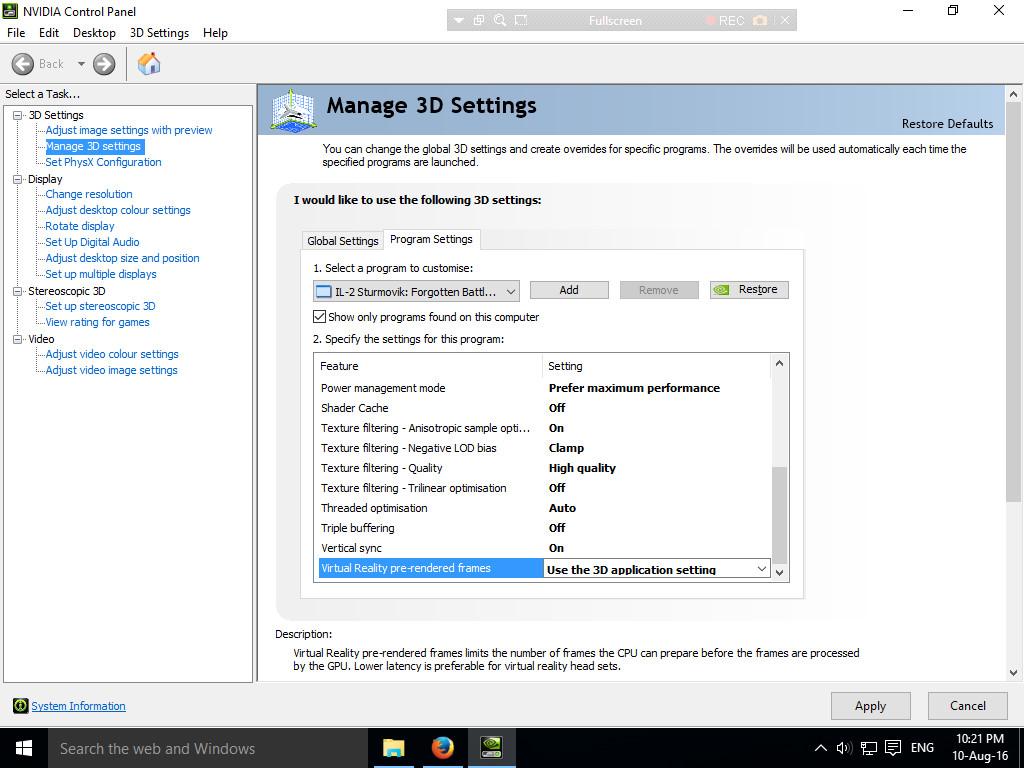1024x768 pixels.
Task: Click the NVIDIA logo on Restore button
Action: pyautogui.click(x=722, y=290)
